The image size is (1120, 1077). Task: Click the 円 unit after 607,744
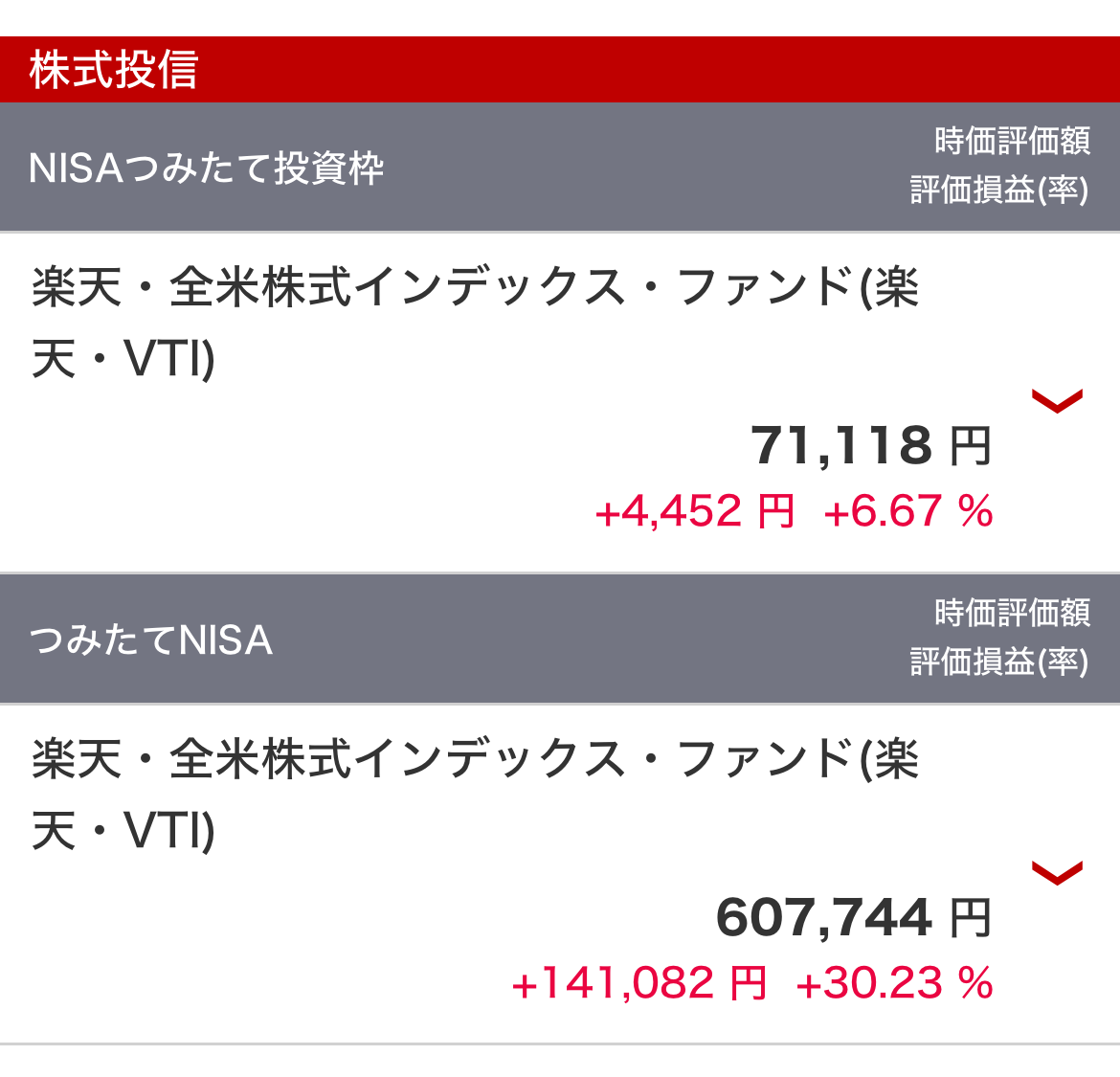(970, 919)
